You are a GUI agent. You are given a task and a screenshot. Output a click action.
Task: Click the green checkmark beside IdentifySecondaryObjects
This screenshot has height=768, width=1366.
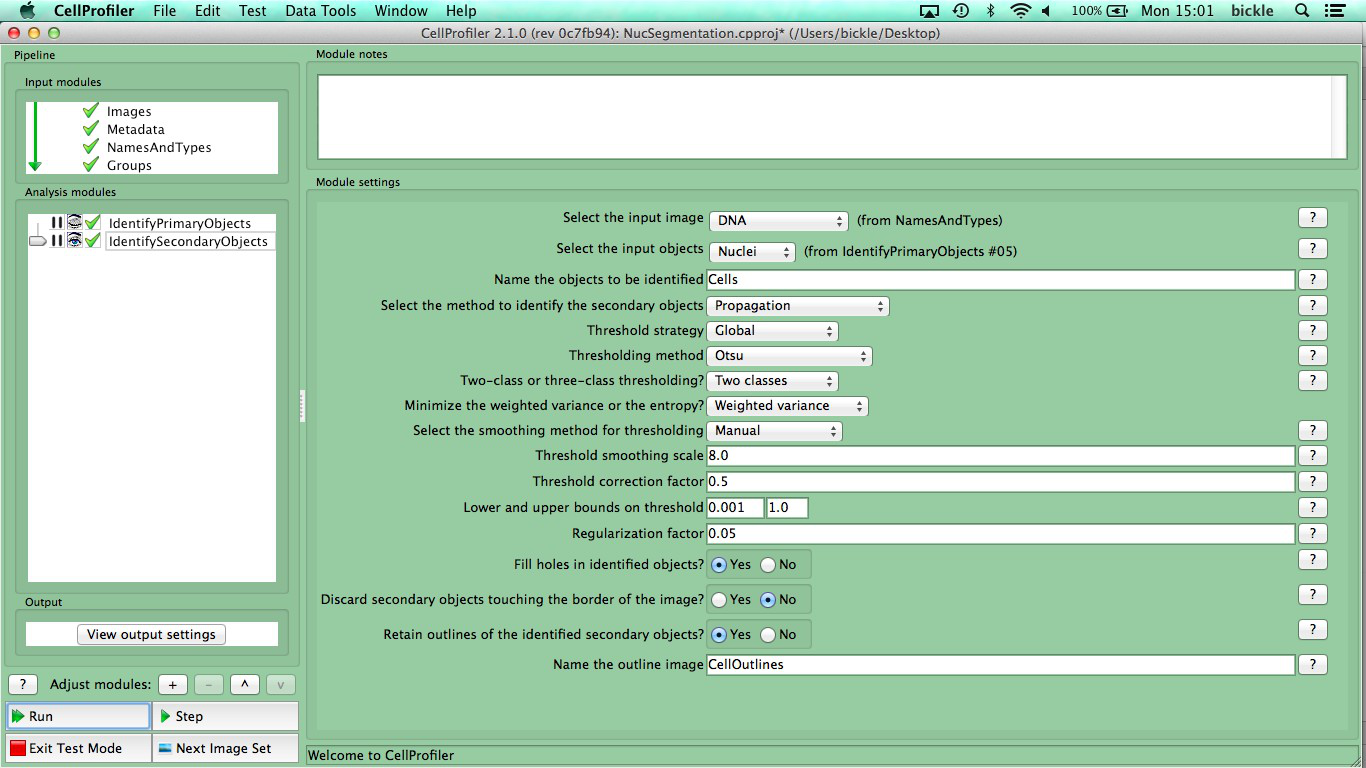pos(93,241)
